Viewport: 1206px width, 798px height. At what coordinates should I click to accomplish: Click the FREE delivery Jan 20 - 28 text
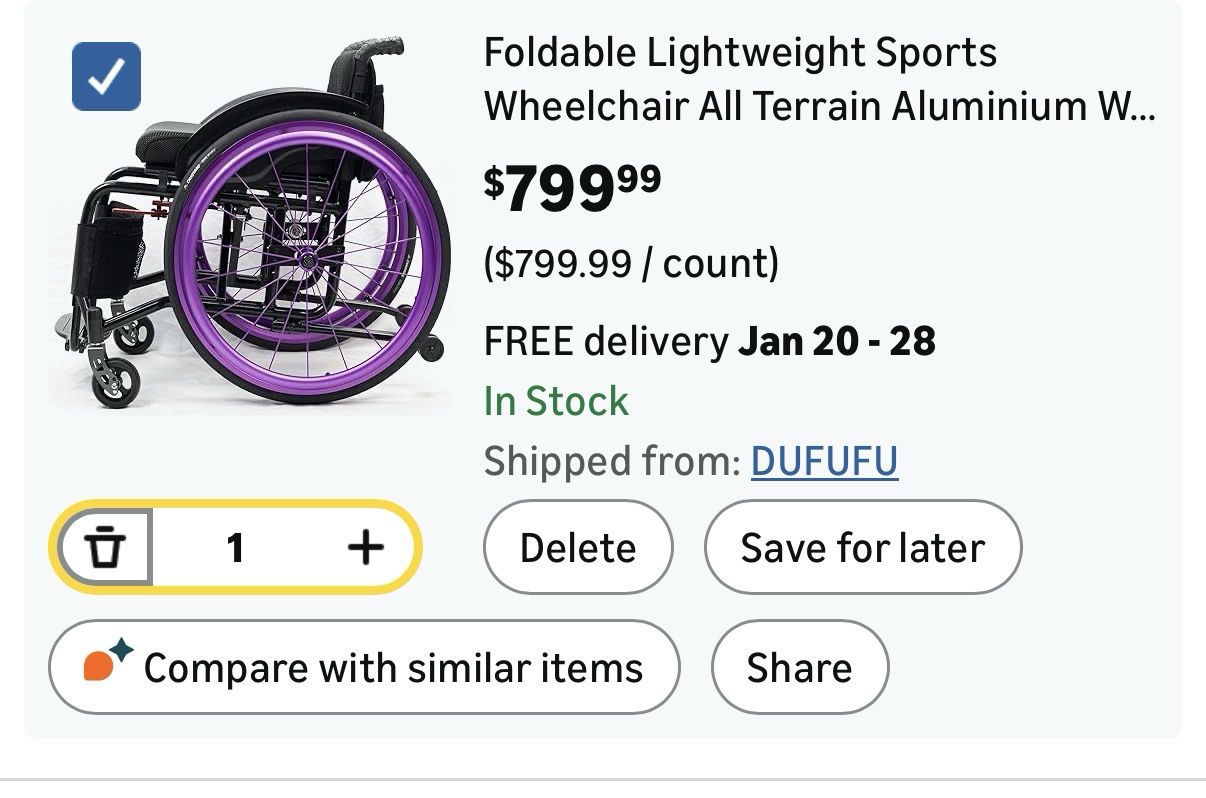coord(709,342)
